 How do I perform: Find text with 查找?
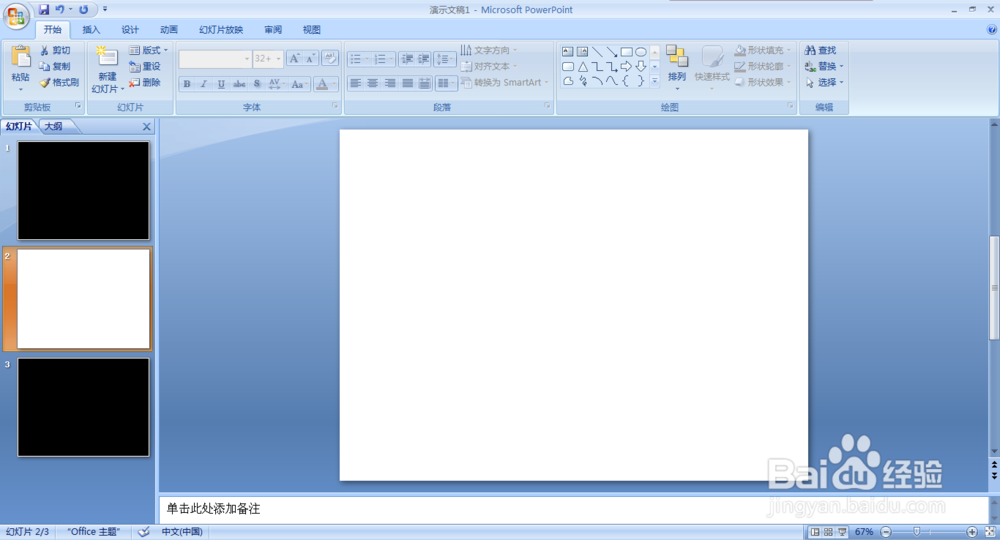[x=821, y=50]
